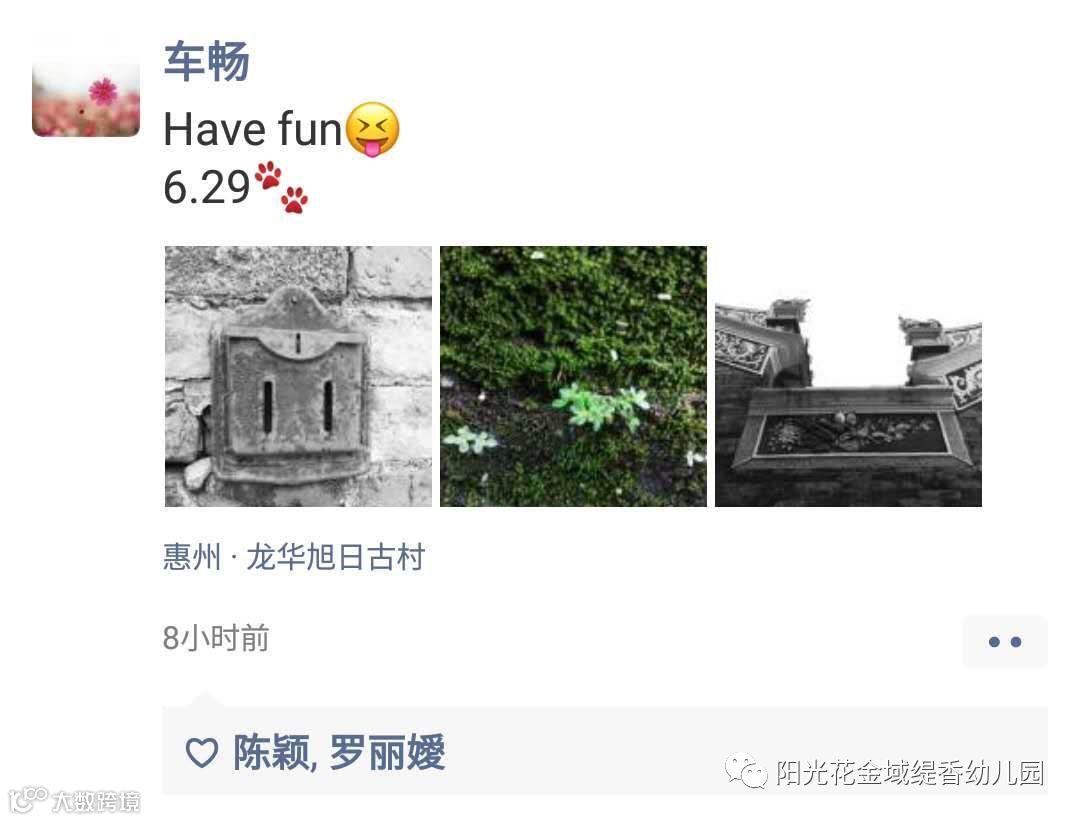Viewport: 1080px width, 821px height.
Task: View the green moss photo
Action: 573,376
